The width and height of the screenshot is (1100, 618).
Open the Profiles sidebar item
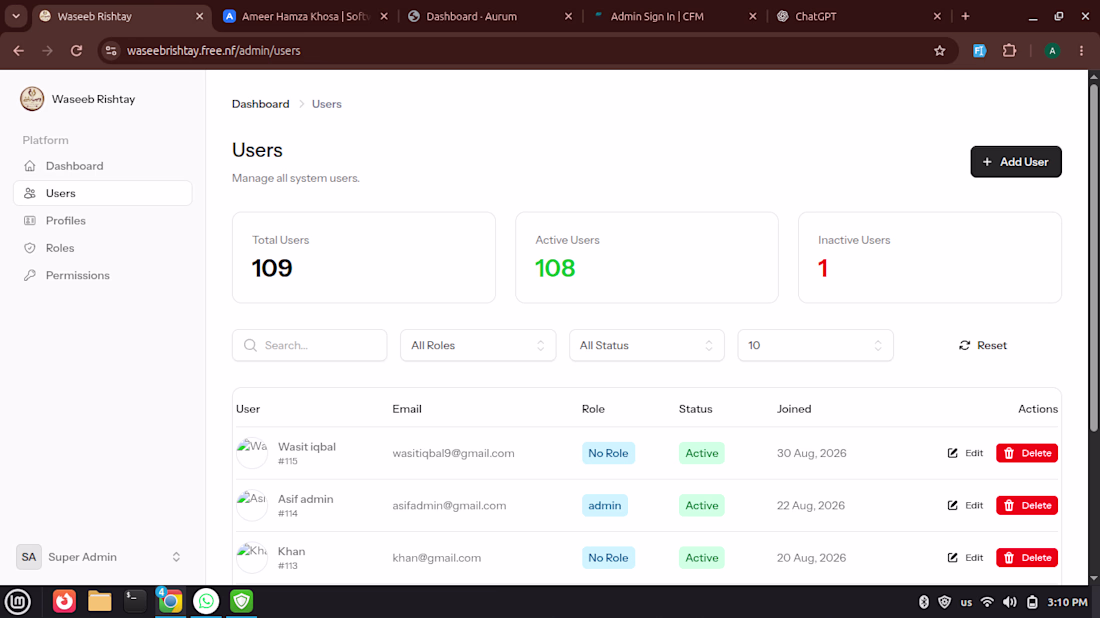pyautogui.click(x=102, y=220)
